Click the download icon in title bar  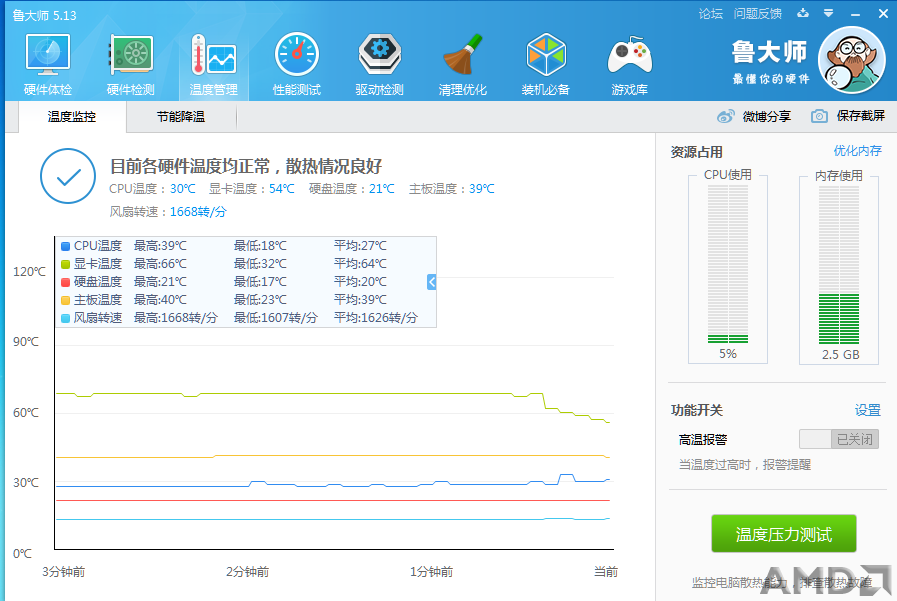click(x=803, y=14)
